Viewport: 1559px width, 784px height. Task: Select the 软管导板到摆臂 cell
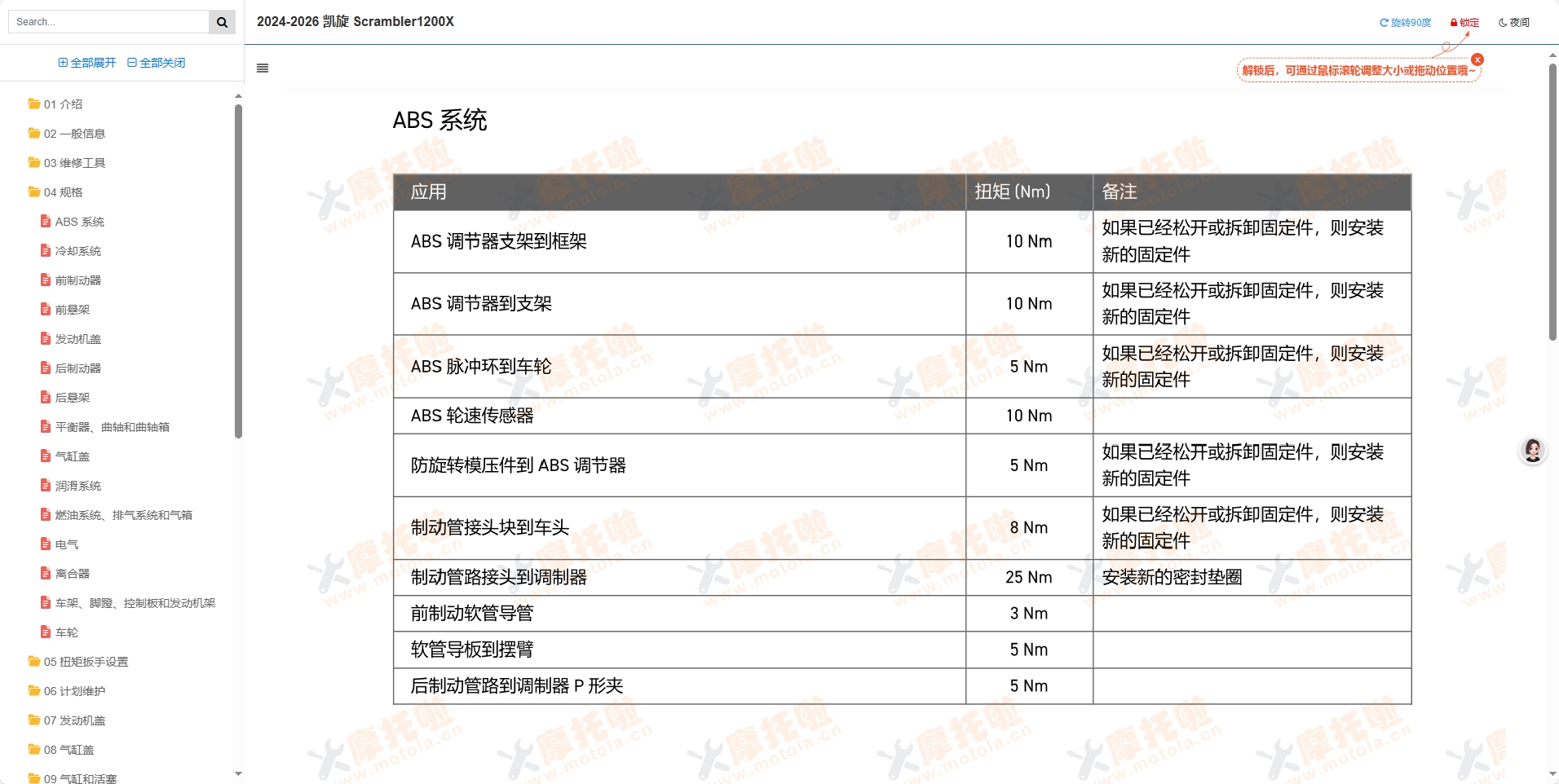point(679,650)
